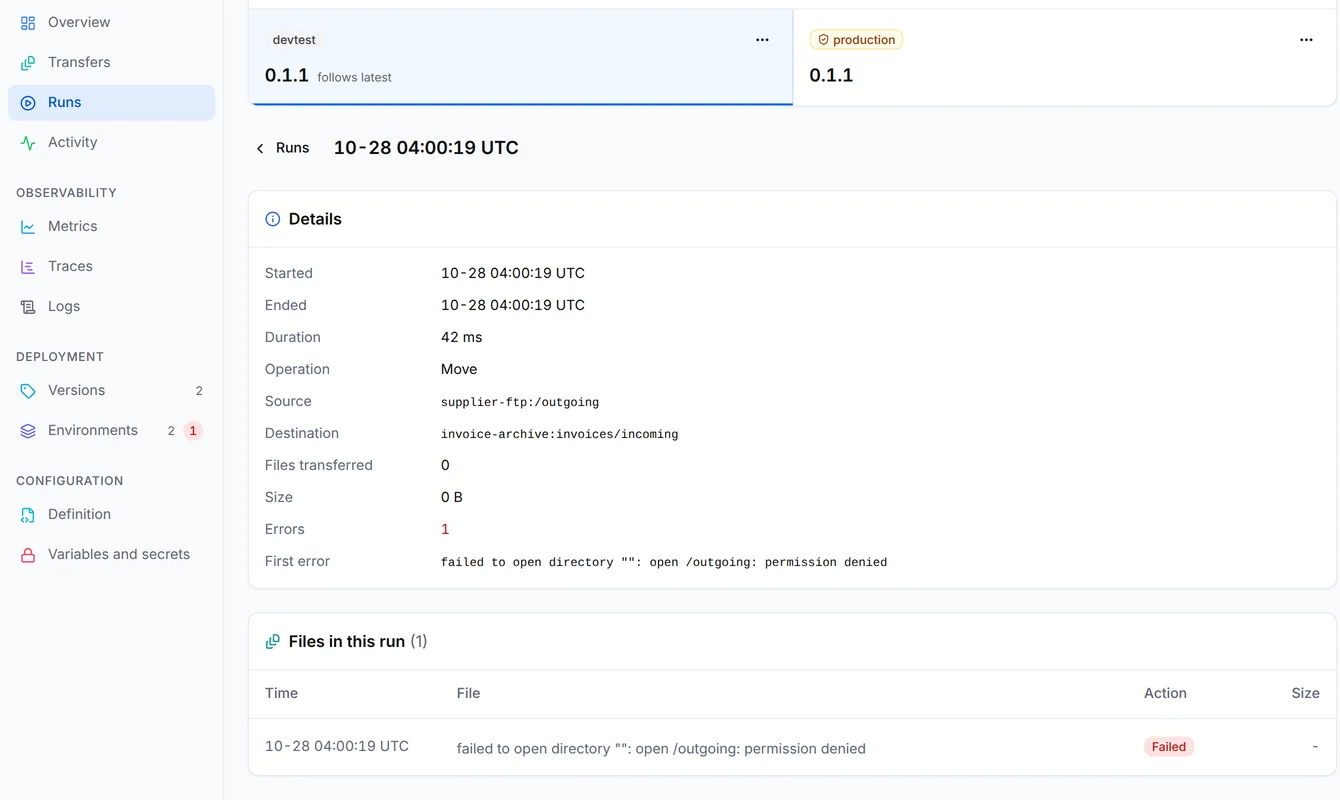The width and height of the screenshot is (1340, 800).
Task: Open Metrics under Observability
Action: (x=111, y=226)
